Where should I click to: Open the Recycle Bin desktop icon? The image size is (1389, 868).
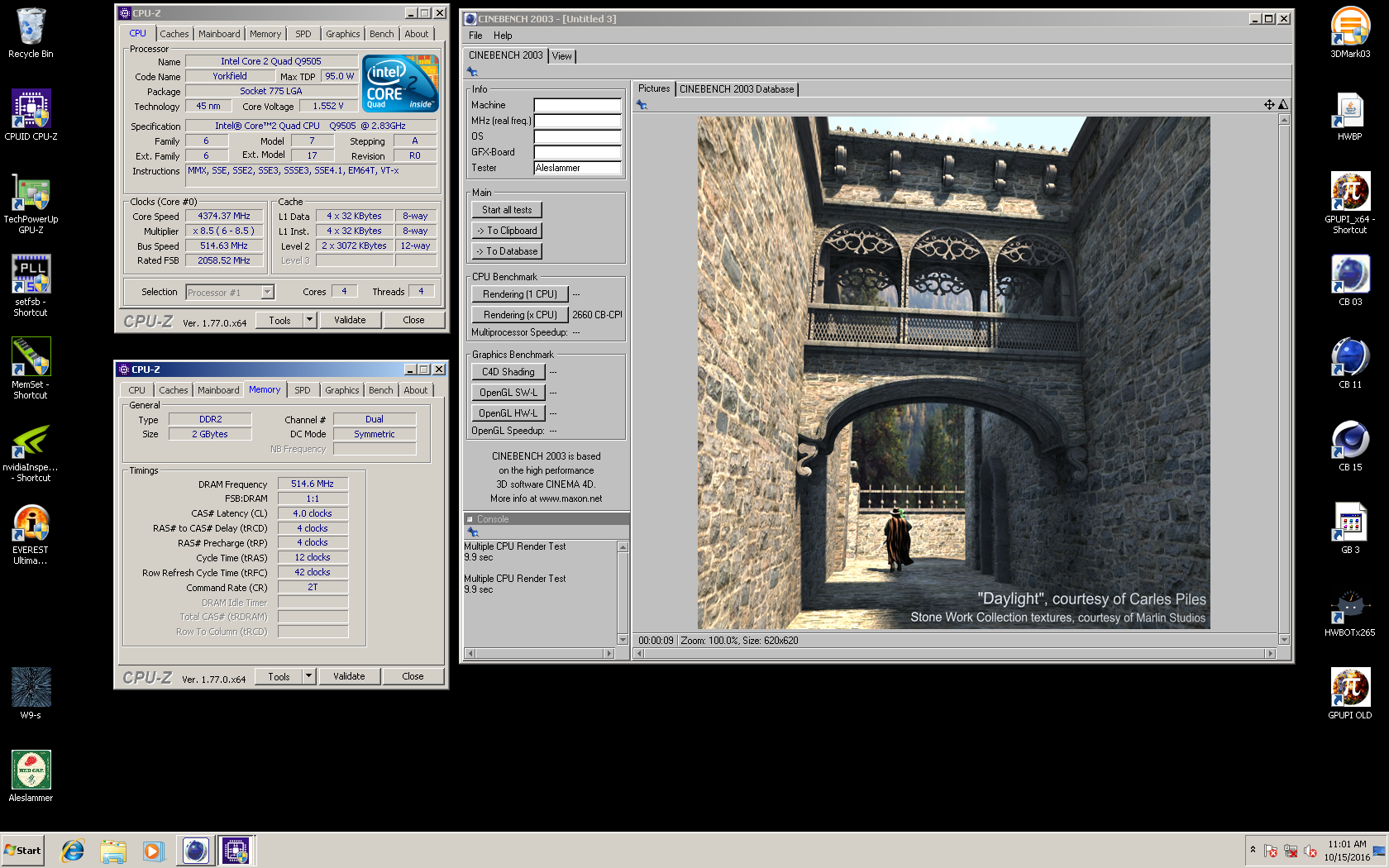[31, 33]
